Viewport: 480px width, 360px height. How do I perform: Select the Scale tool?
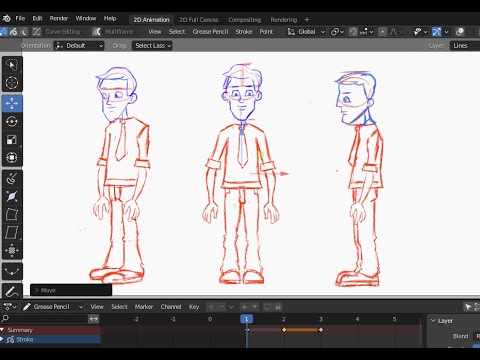[x=12, y=140]
